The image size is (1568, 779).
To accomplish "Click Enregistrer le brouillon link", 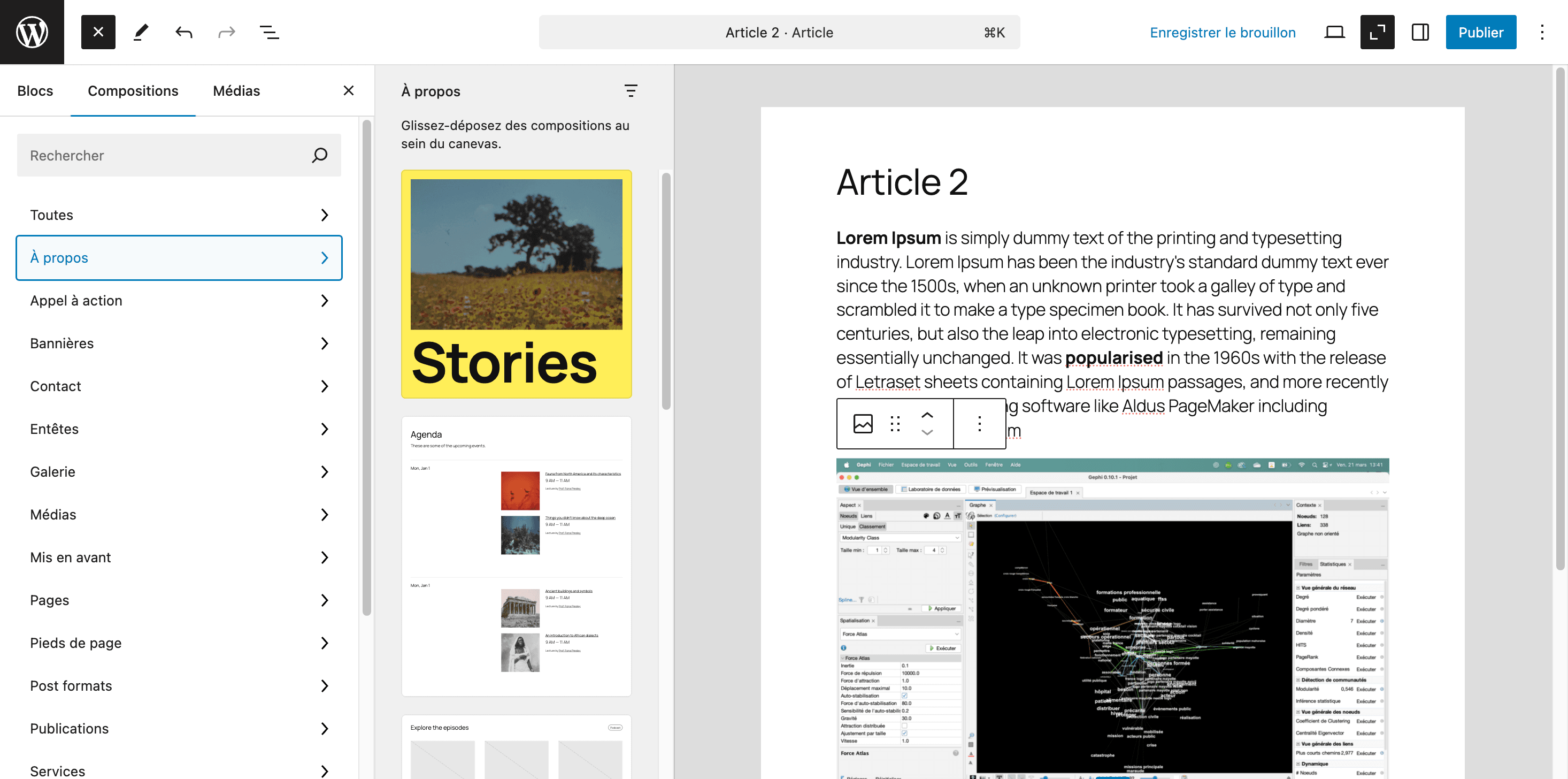I will coord(1223,32).
